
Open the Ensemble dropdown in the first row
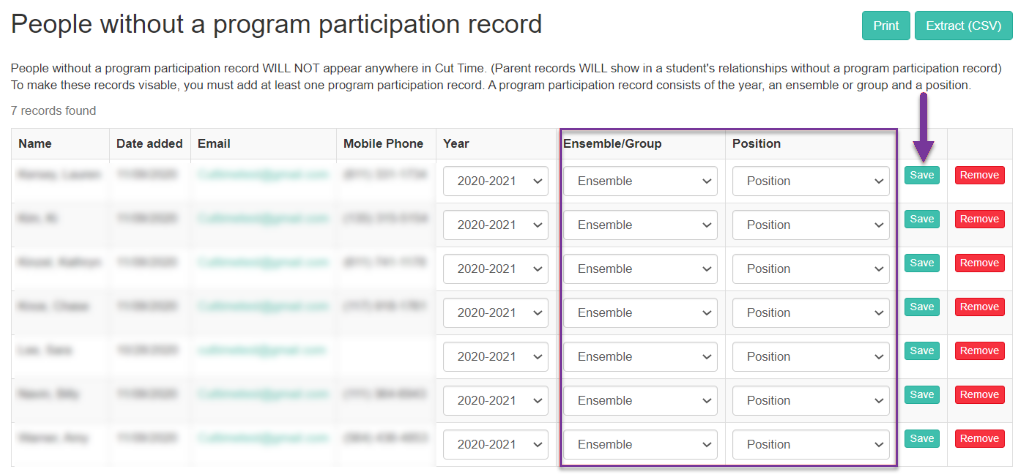(640, 181)
